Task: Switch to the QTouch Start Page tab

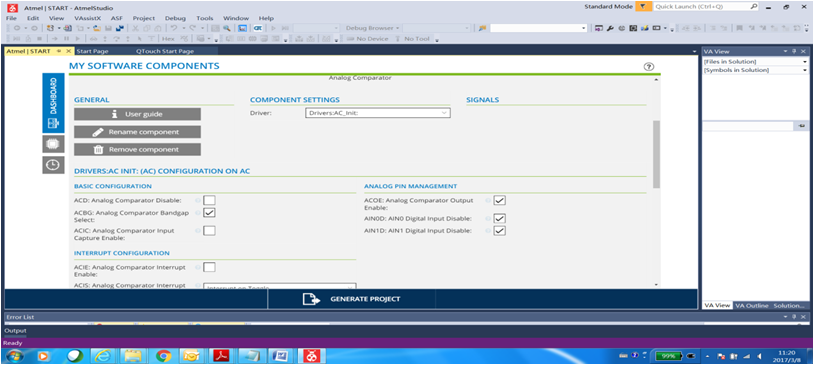Action: click(165, 51)
